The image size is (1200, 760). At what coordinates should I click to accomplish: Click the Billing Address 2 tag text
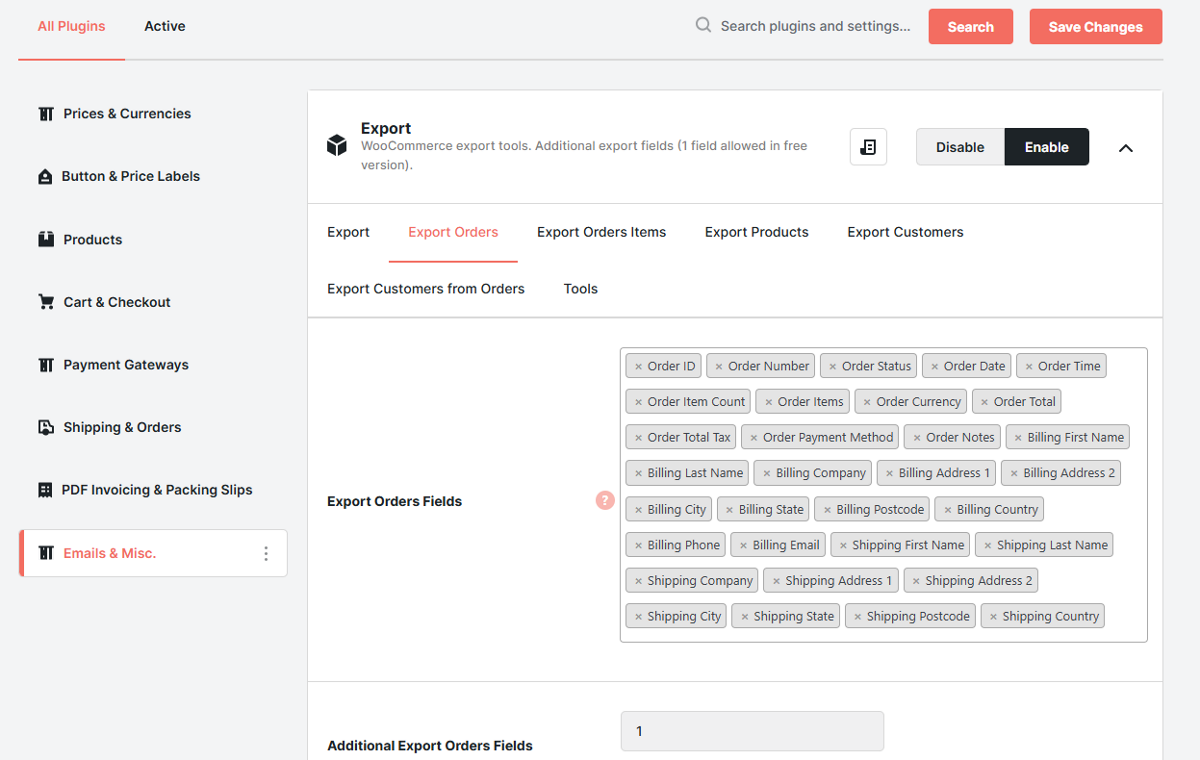point(1069,473)
